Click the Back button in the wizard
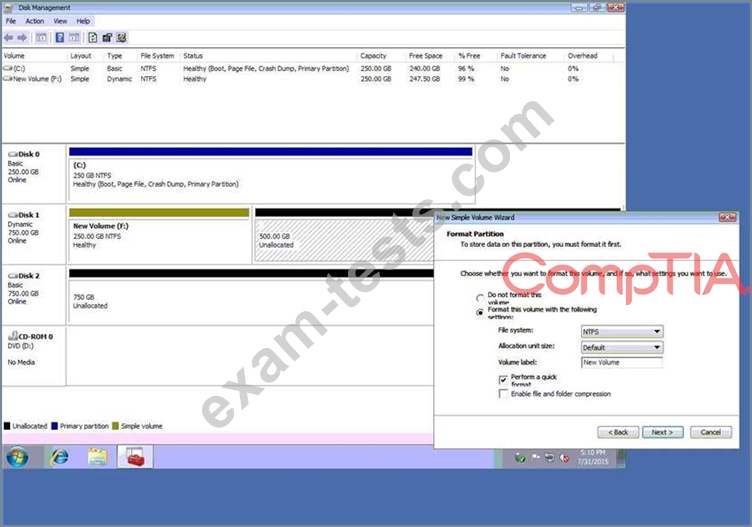The image size is (752, 527). 618,432
